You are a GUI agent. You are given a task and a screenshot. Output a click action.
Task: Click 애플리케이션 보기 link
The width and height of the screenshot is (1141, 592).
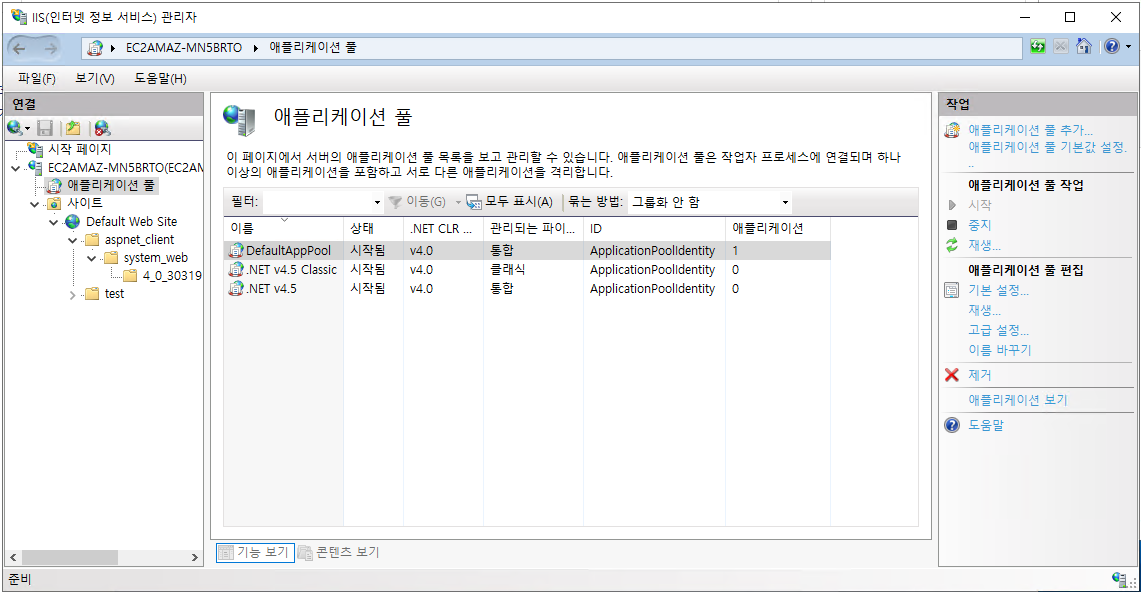coord(1017,400)
